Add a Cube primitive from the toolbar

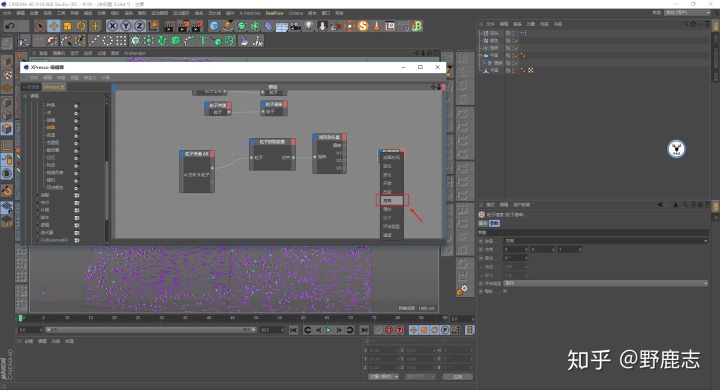(214, 26)
